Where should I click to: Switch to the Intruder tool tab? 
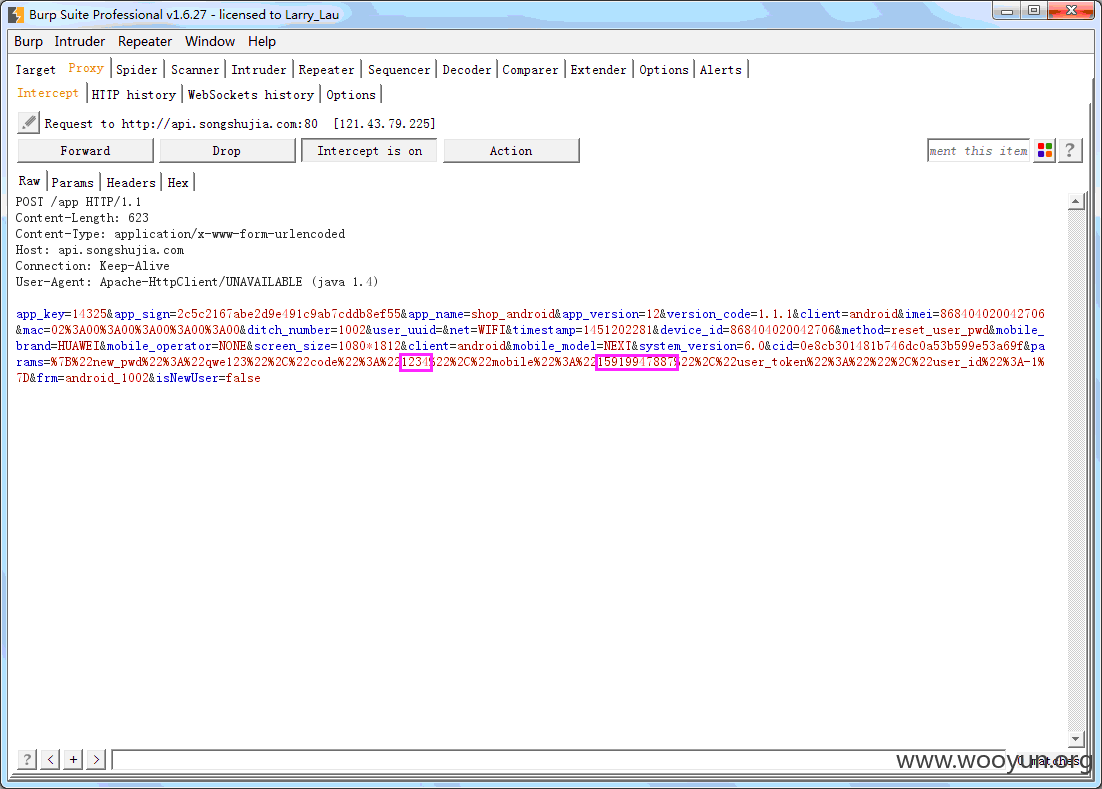(x=259, y=70)
